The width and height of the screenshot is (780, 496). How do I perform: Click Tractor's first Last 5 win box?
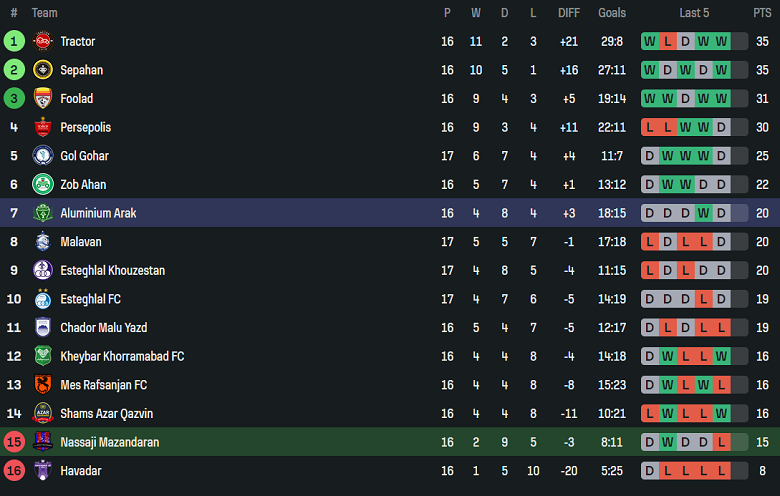coord(650,41)
